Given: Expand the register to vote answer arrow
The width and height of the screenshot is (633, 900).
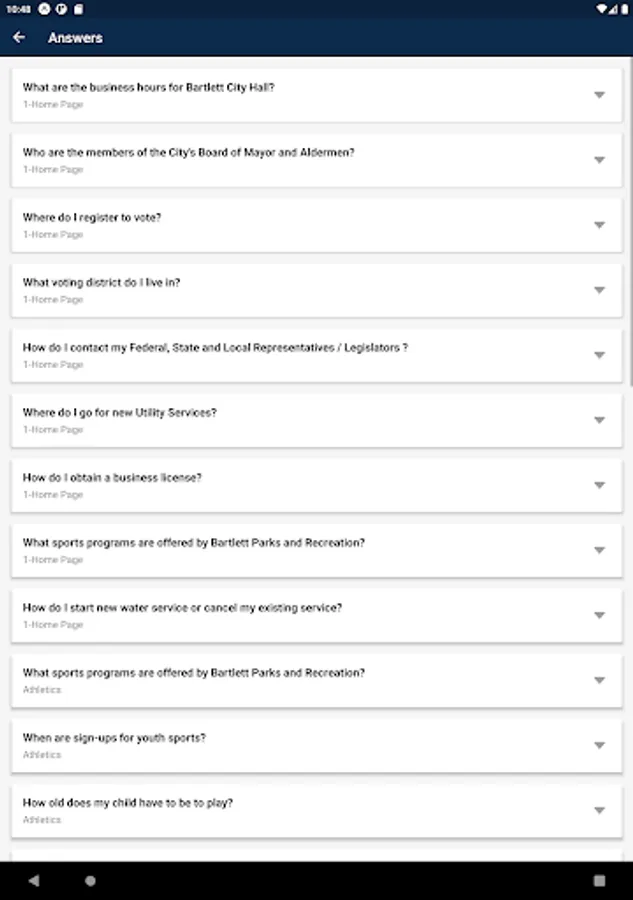Looking at the screenshot, I should point(599,225).
